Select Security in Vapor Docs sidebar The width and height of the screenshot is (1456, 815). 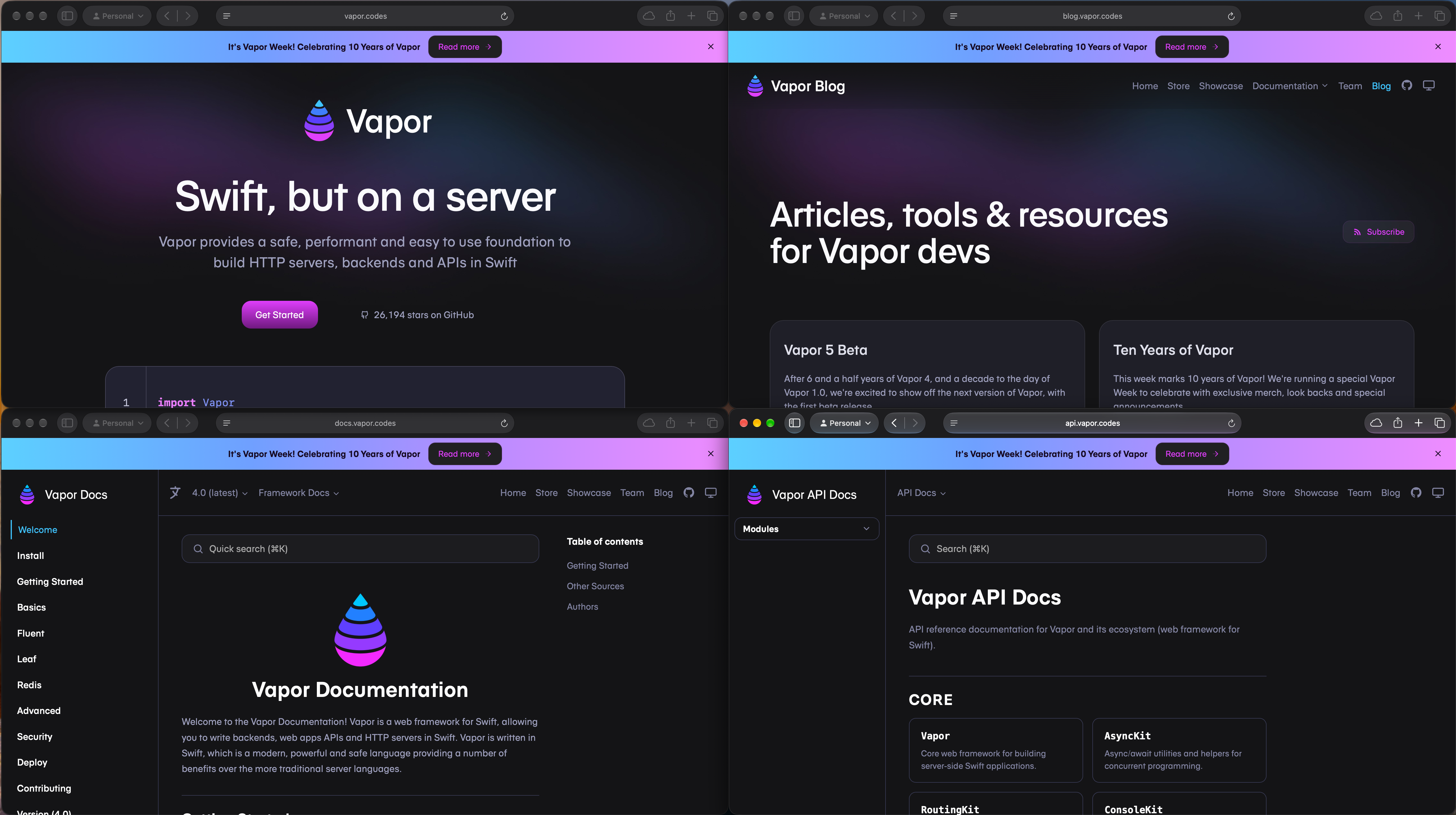coord(34,736)
